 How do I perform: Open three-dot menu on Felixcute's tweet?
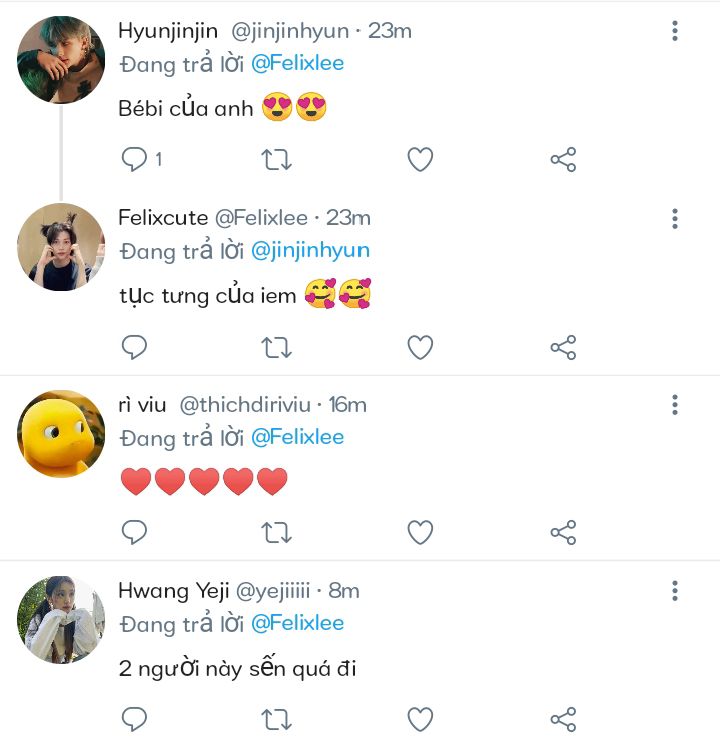(675, 219)
